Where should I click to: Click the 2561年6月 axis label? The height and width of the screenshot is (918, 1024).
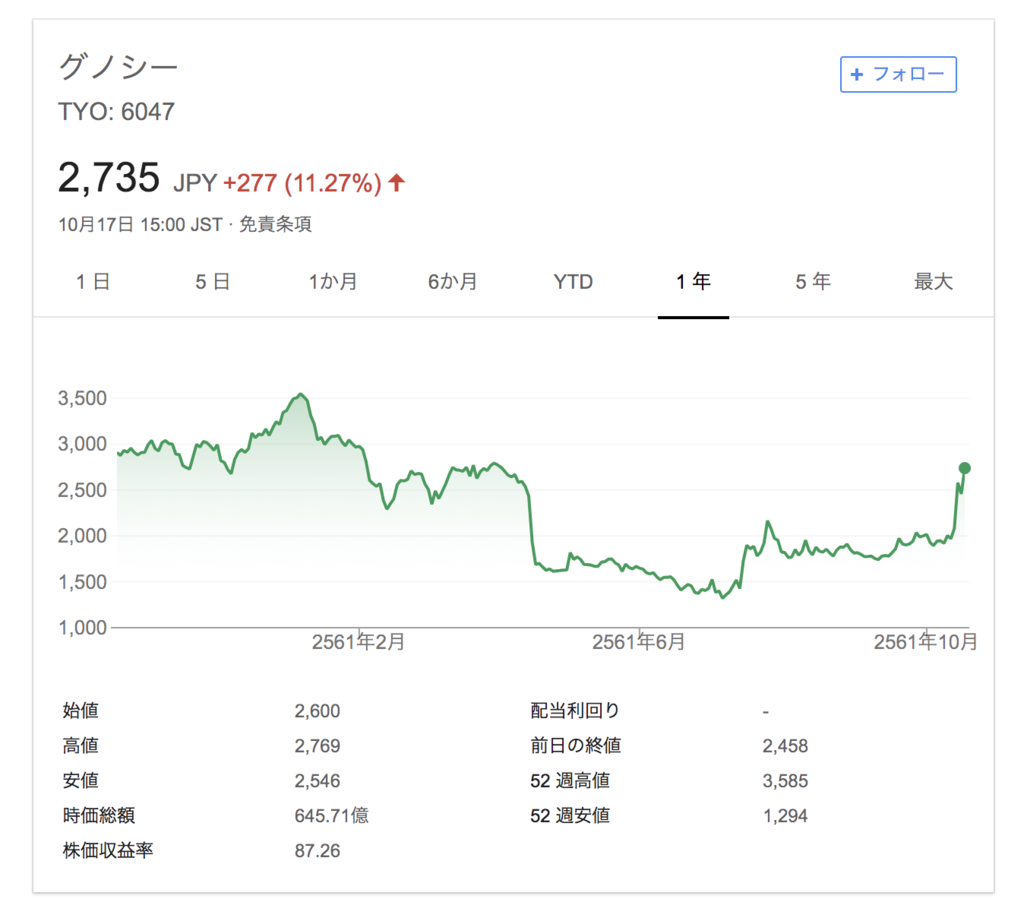point(638,642)
